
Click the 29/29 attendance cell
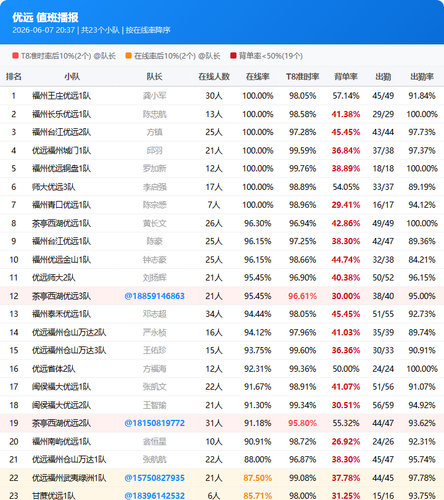tap(383, 114)
